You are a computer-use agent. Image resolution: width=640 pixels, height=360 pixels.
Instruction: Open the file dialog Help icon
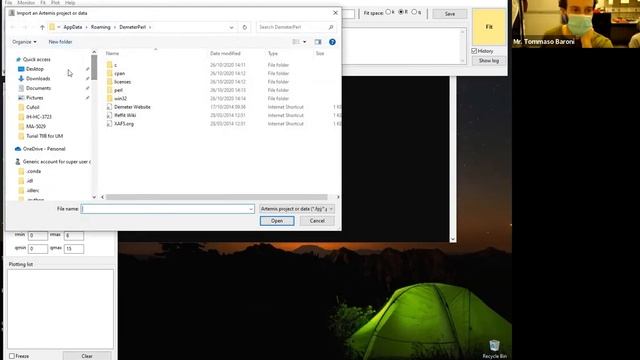pyautogui.click(x=332, y=42)
